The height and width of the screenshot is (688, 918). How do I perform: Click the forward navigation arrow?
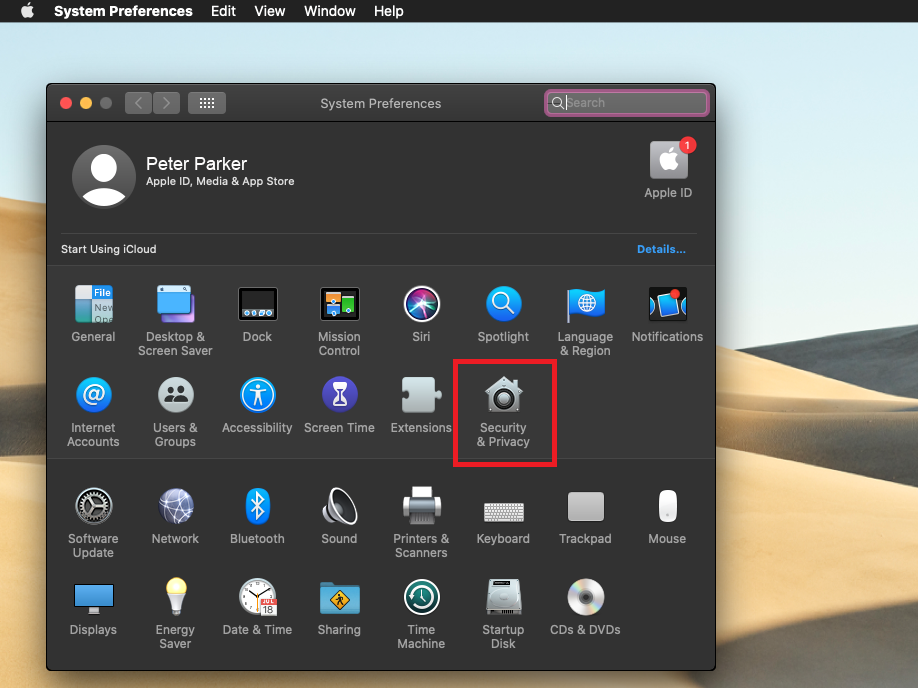click(166, 103)
